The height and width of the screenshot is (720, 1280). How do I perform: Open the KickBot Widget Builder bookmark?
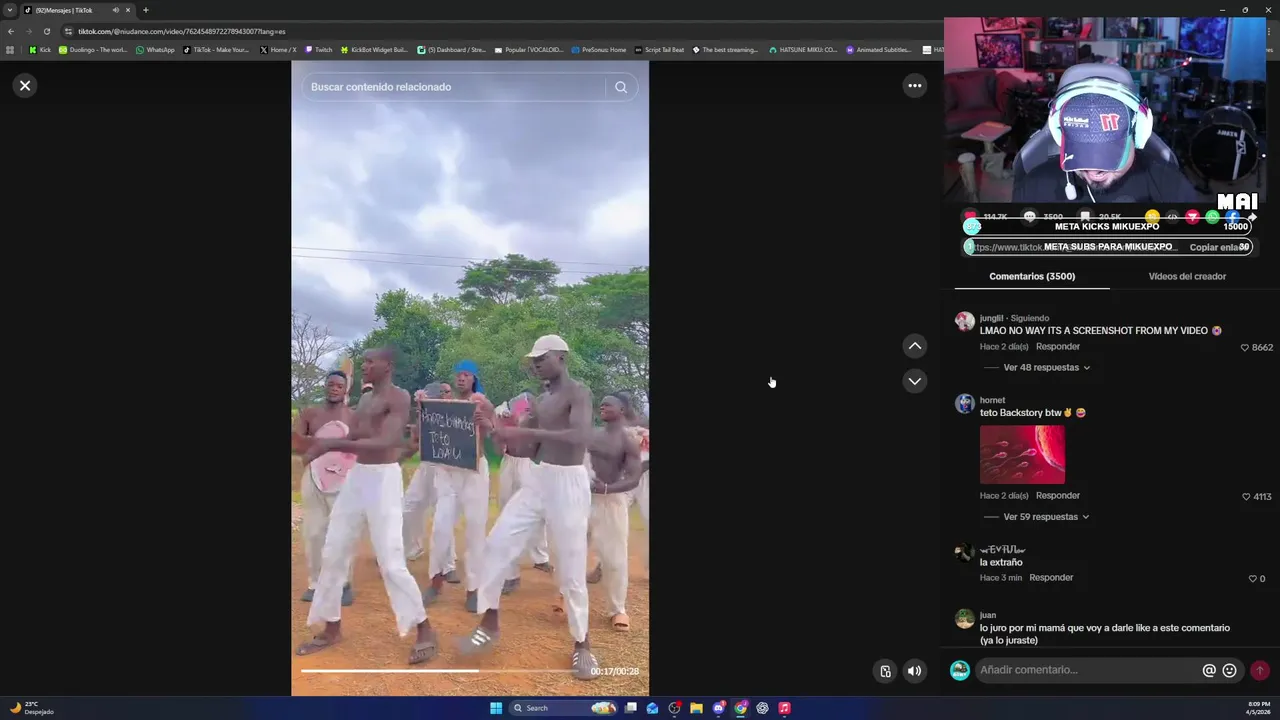(x=374, y=49)
